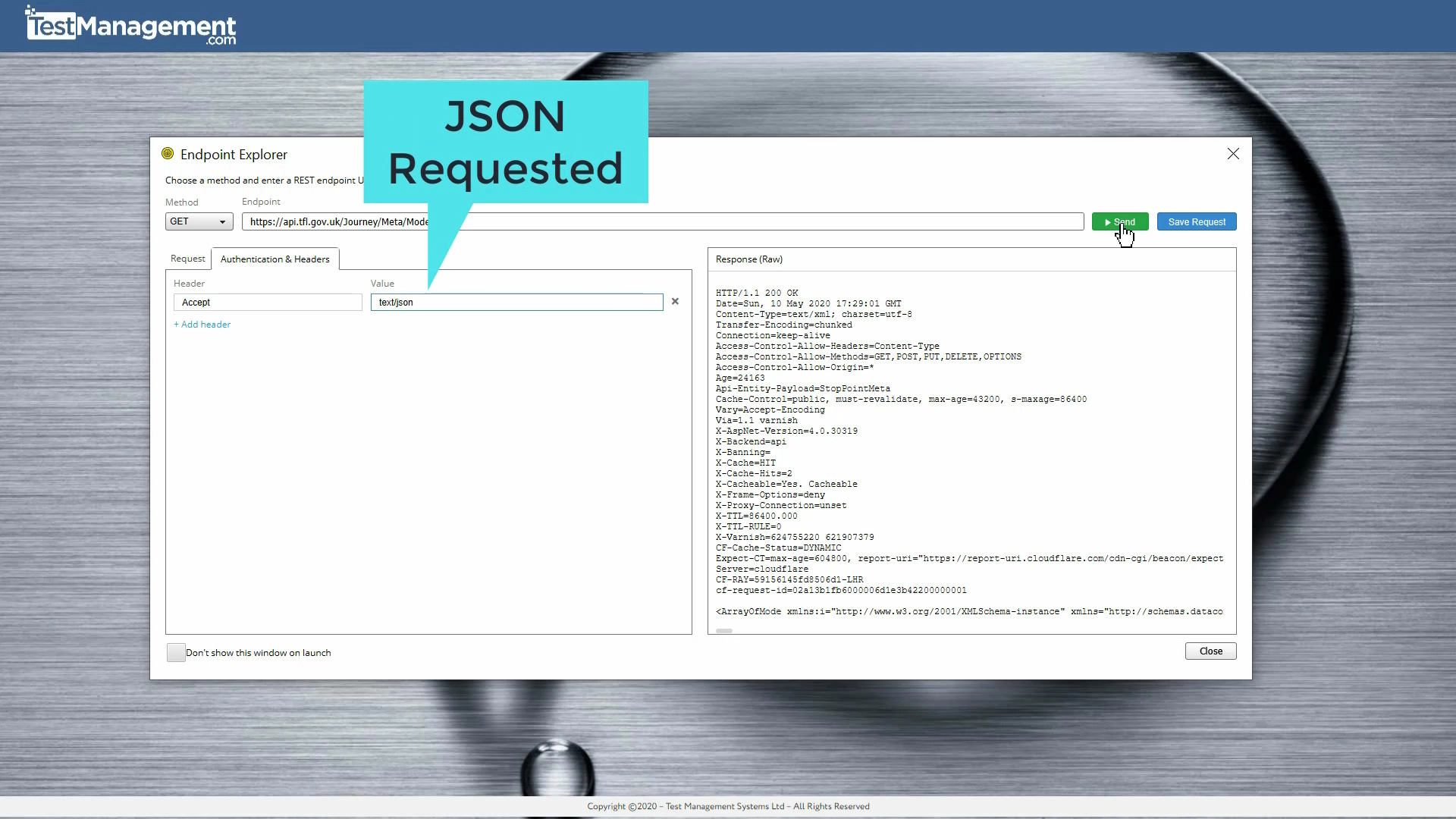Click the Close button at bottom right
1456x819 pixels.
pos(1210,651)
